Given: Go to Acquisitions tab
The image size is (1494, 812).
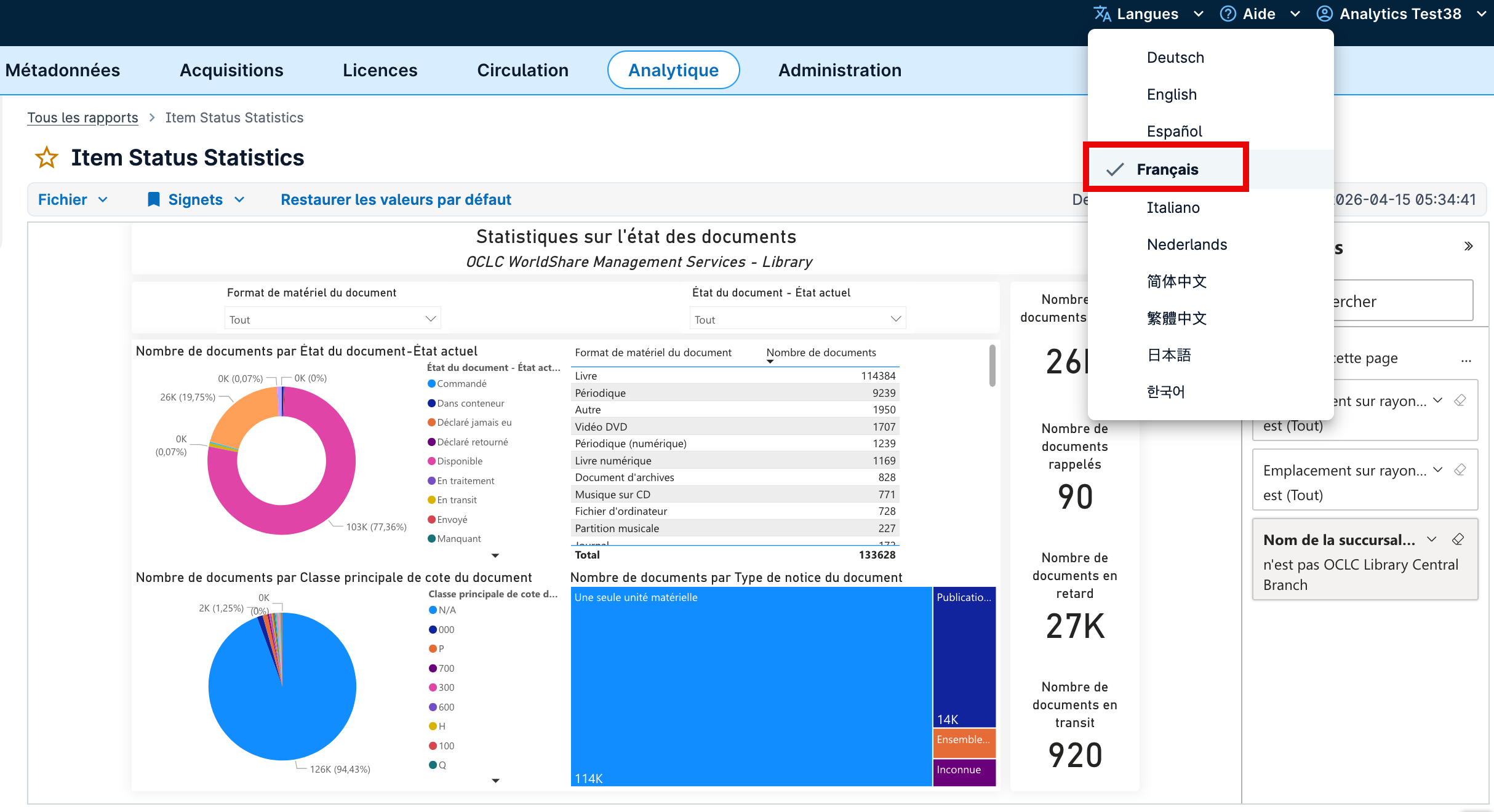Looking at the screenshot, I should coord(231,70).
